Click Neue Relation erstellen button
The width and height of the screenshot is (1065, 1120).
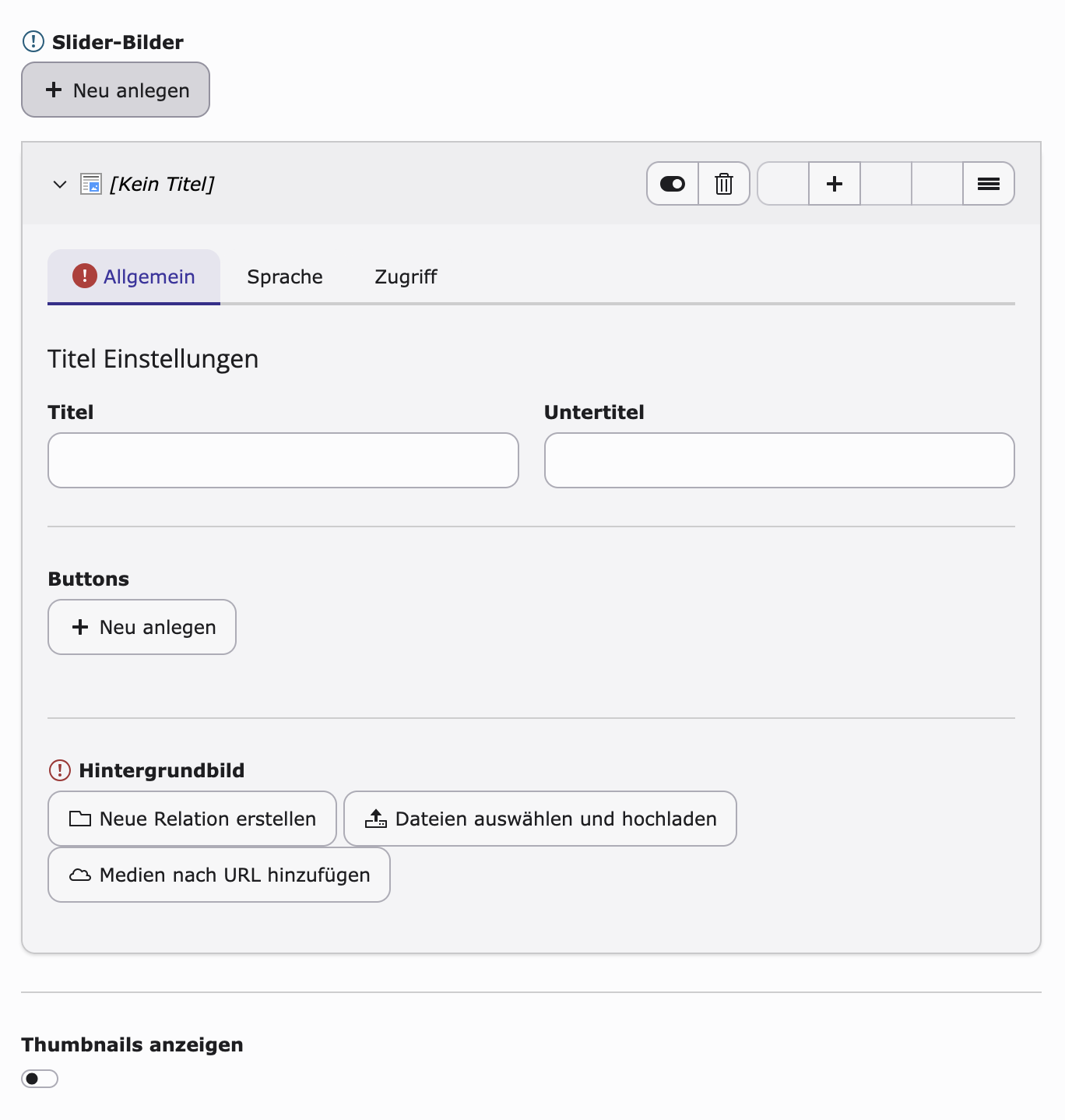192,819
